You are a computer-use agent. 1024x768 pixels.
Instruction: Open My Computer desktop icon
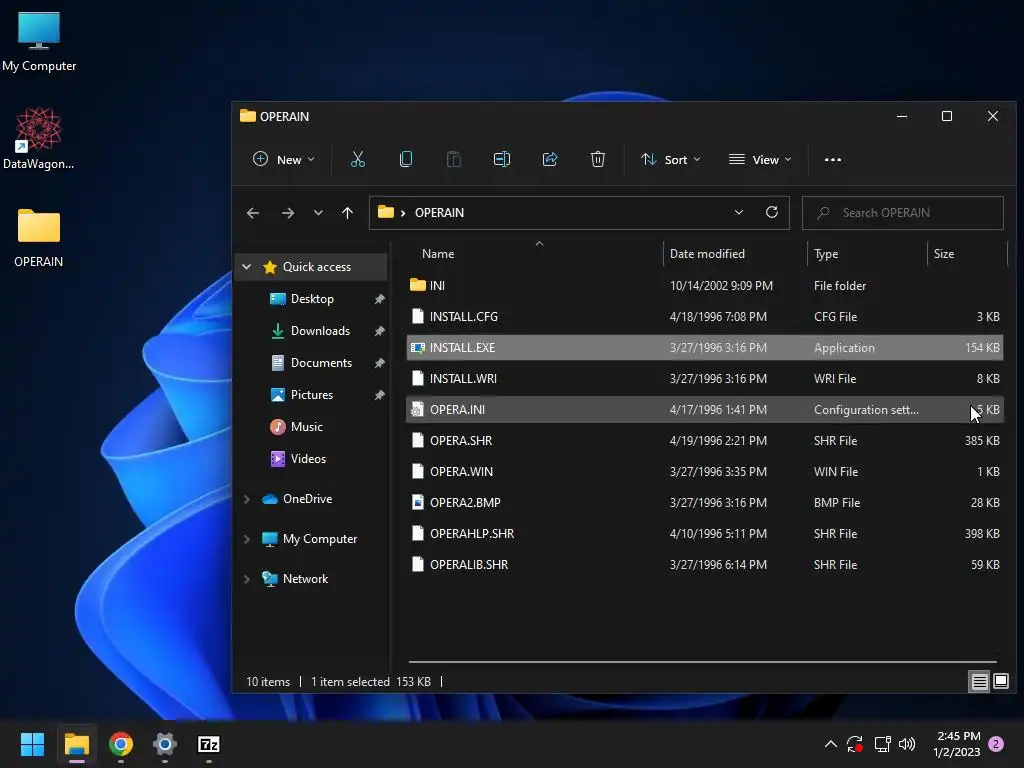39,41
